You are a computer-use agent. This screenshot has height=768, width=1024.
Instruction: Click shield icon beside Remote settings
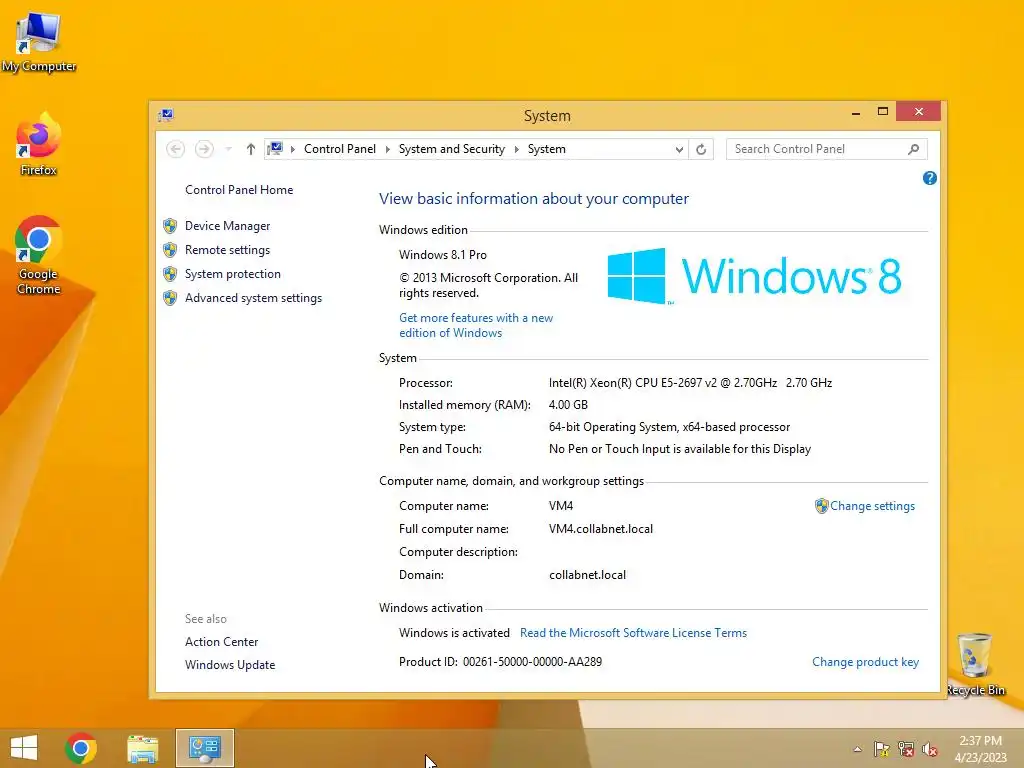pyautogui.click(x=170, y=250)
